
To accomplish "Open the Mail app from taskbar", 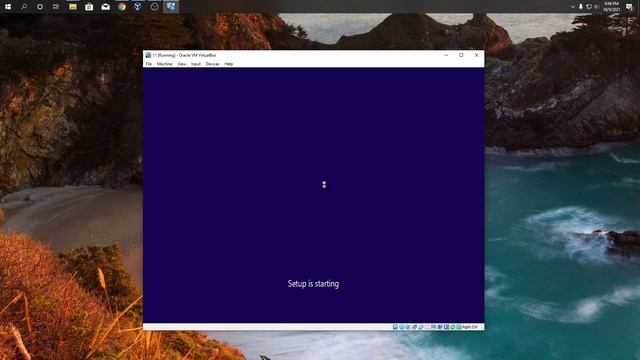I will tap(105, 7).
